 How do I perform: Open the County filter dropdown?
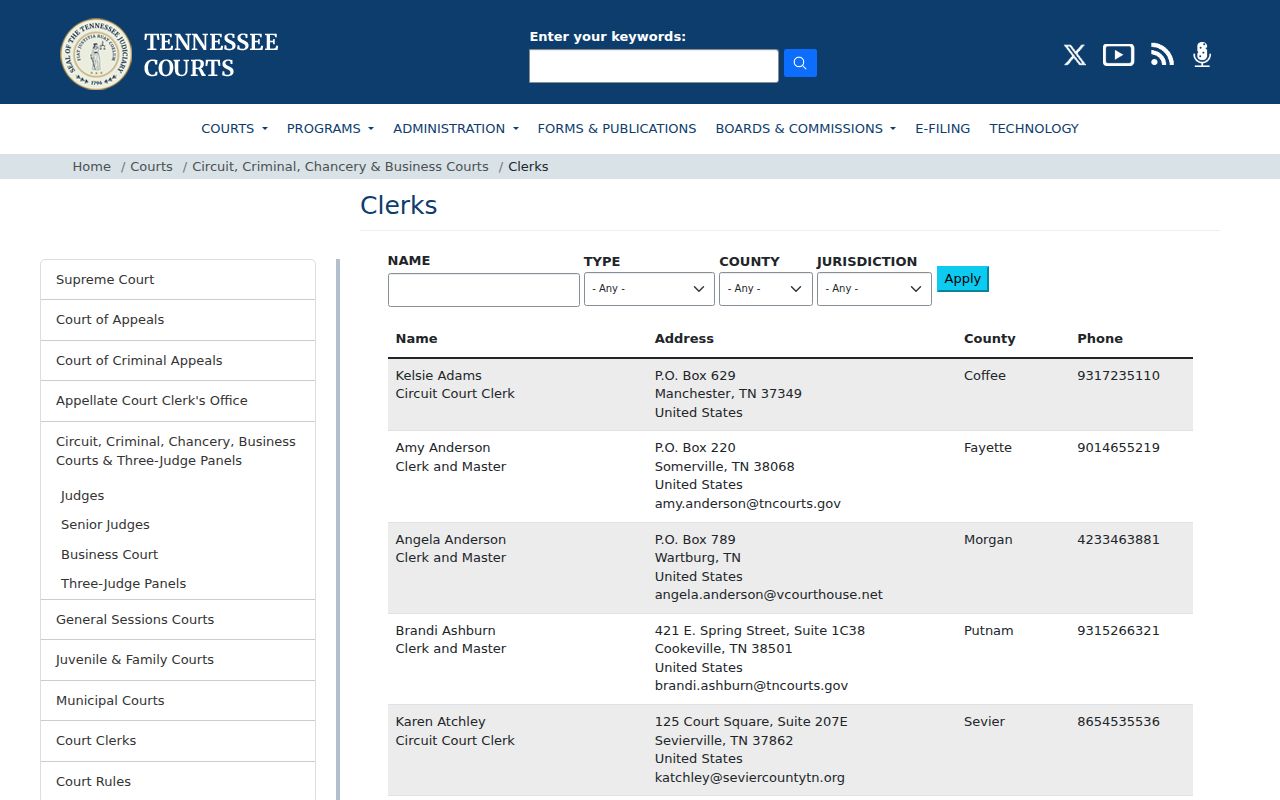coord(765,289)
